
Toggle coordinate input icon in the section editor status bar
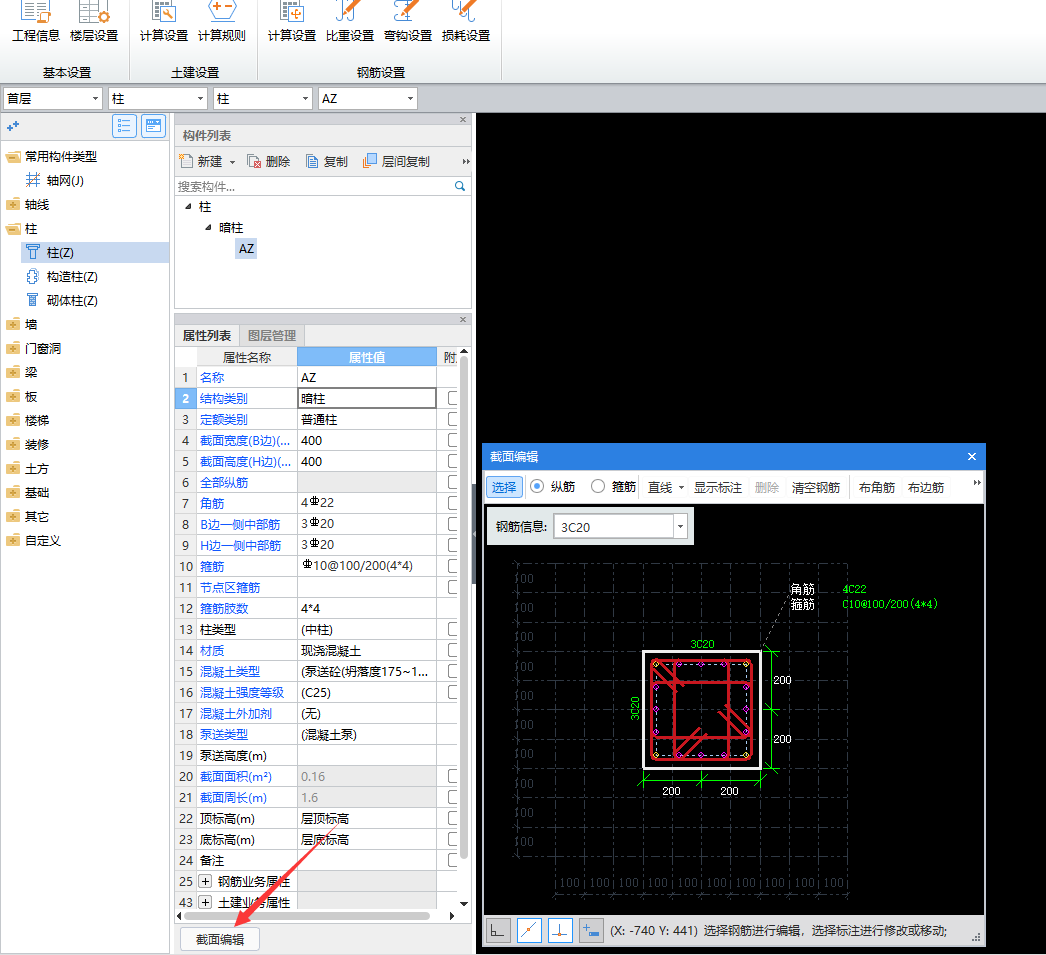(x=591, y=930)
